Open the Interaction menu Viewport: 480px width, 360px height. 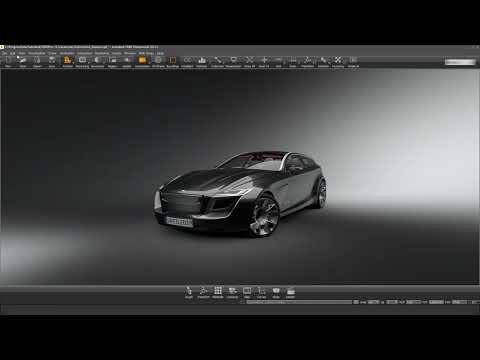click(x=85, y=53)
